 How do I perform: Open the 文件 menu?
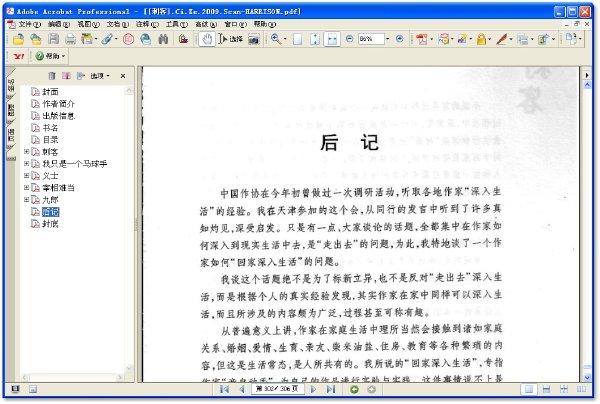point(29,24)
